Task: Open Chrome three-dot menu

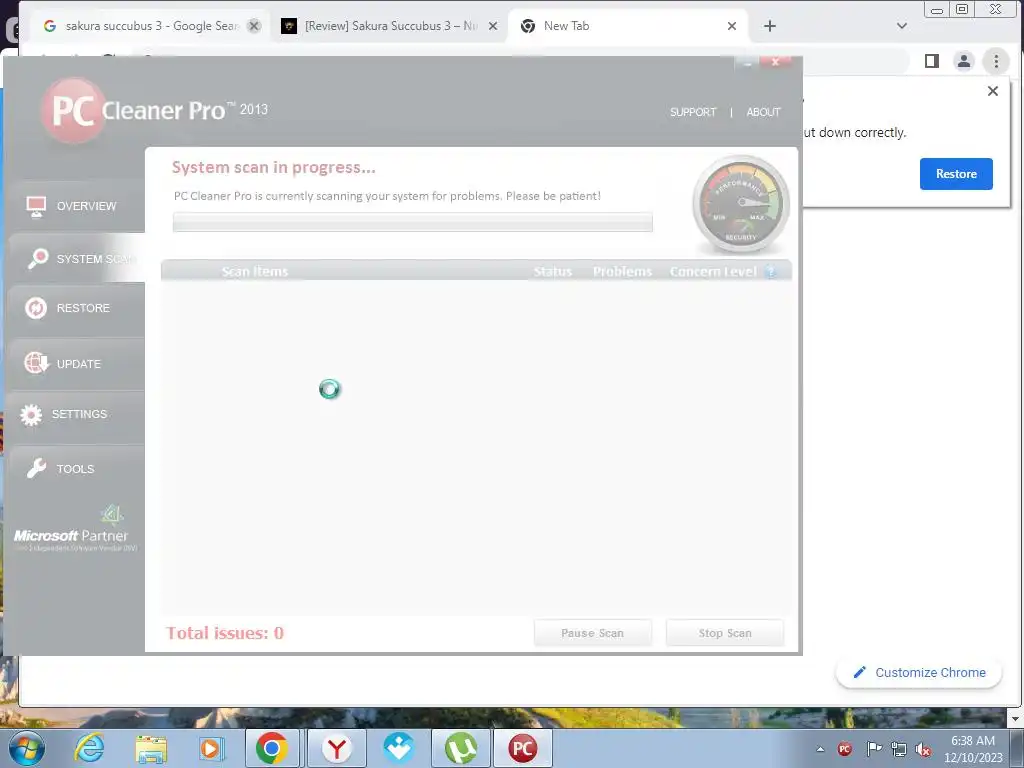Action: [996, 61]
